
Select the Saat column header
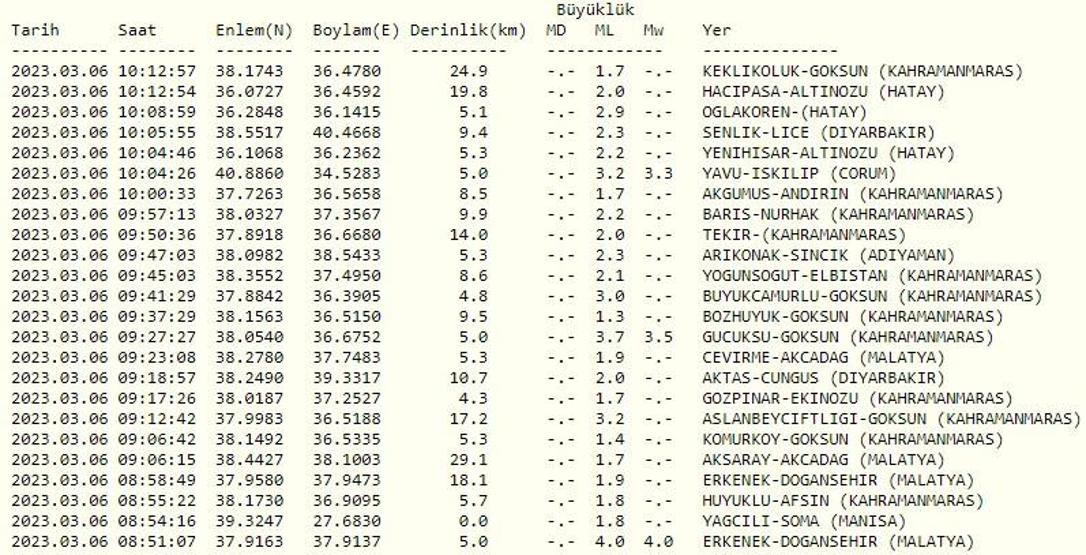[x=137, y=30]
